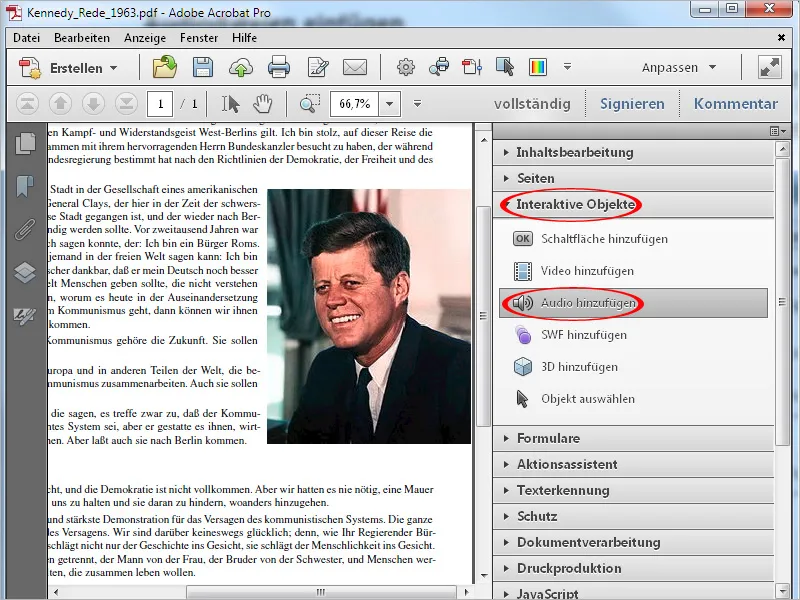Click the cloud upload icon
800x600 pixels.
click(241, 67)
